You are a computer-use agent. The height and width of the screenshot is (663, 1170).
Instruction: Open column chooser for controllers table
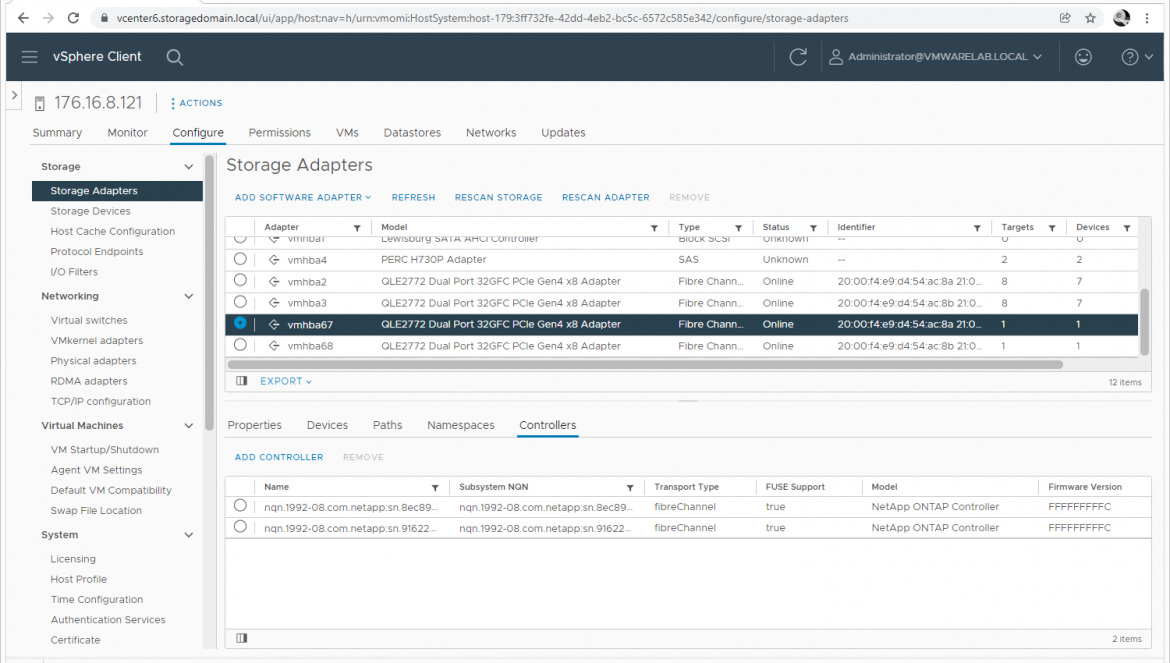tap(242, 638)
